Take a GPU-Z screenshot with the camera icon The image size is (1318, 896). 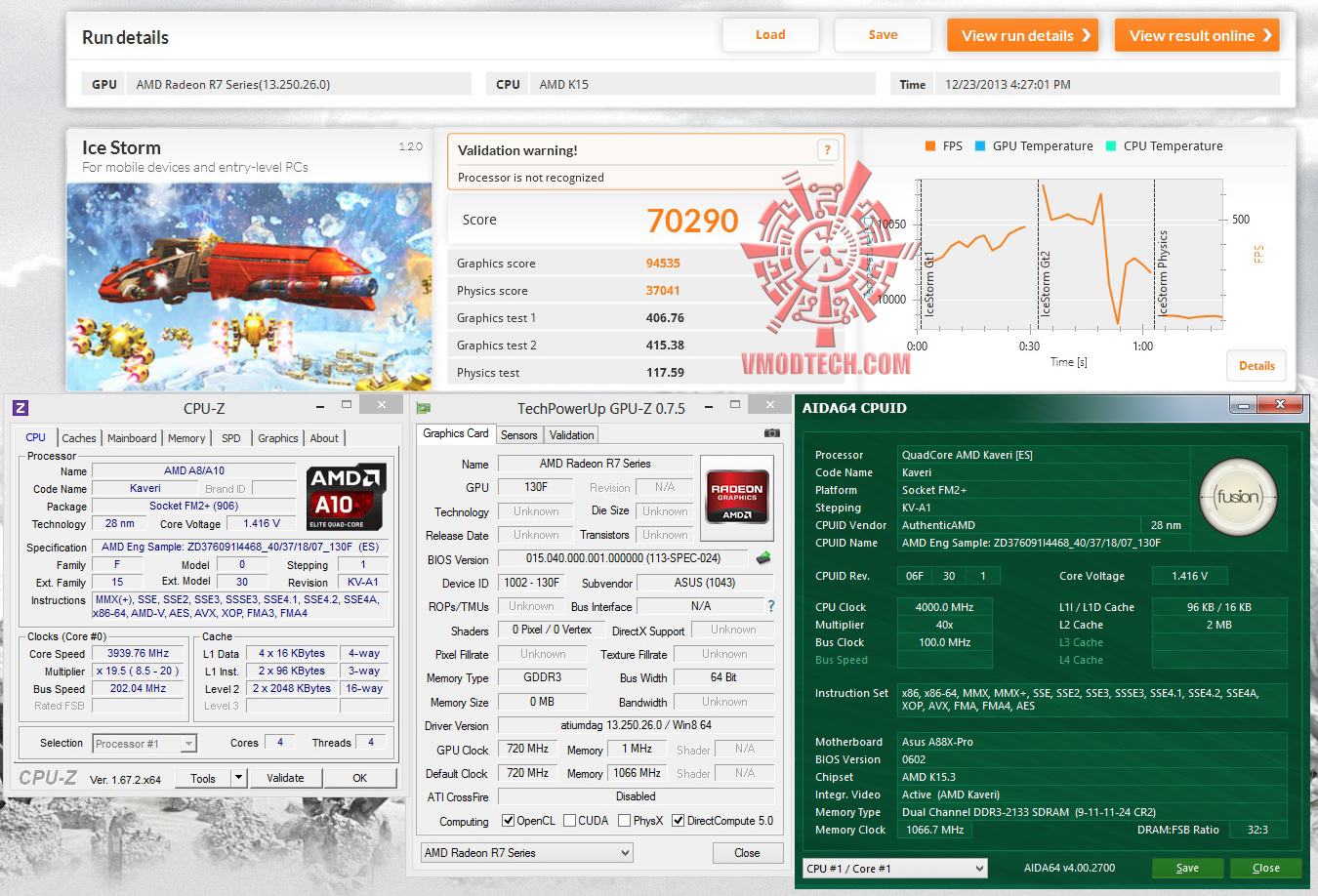point(772,432)
